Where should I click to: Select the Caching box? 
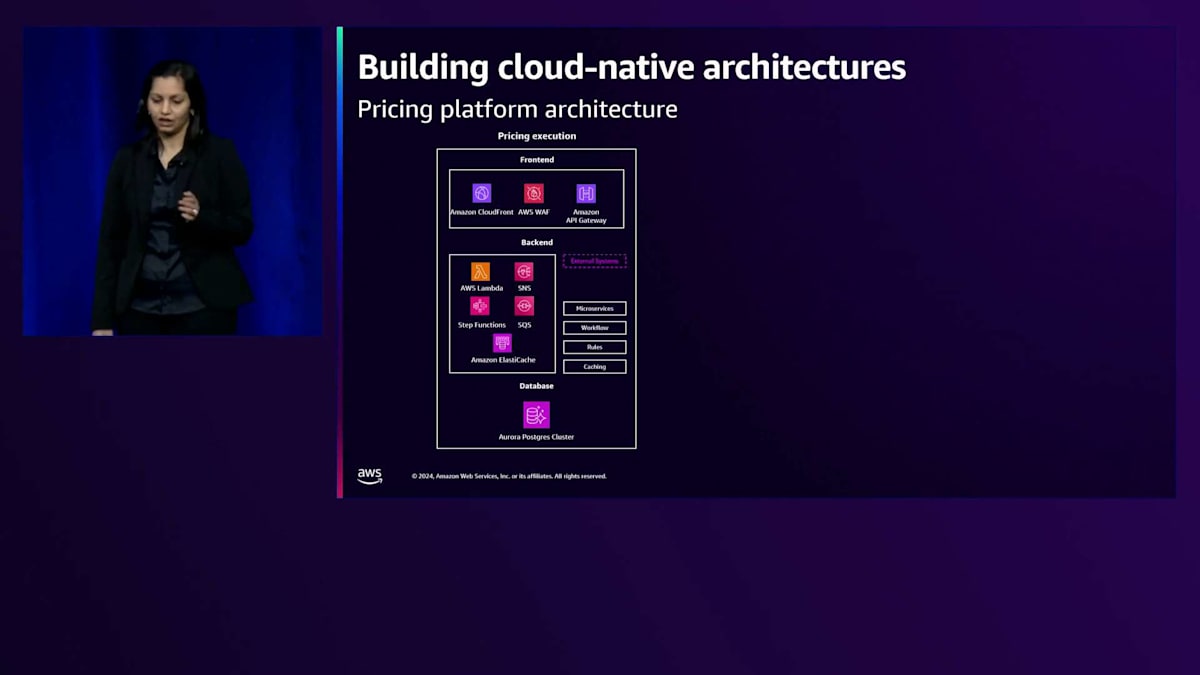pos(595,367)
